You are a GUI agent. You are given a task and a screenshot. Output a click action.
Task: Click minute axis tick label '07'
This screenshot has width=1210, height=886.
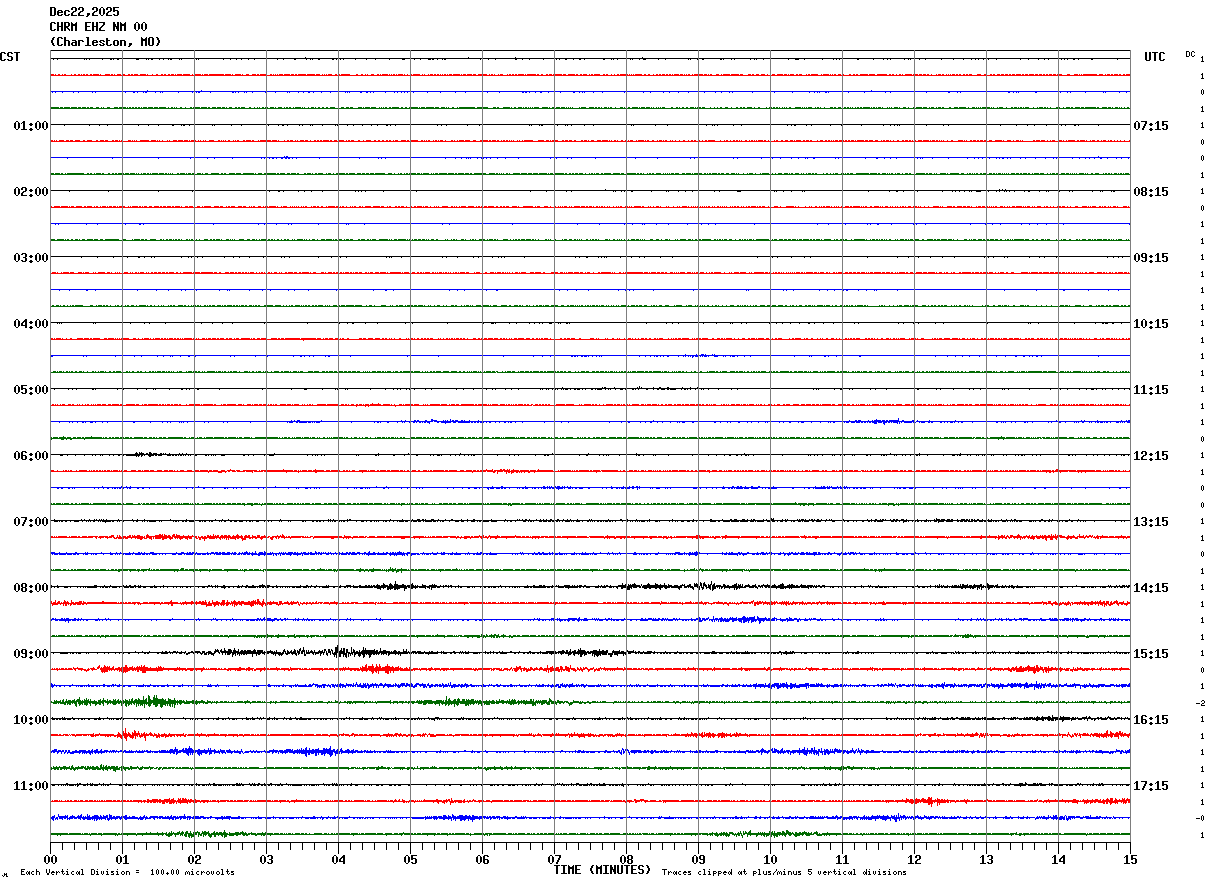[x=554, y=859]
